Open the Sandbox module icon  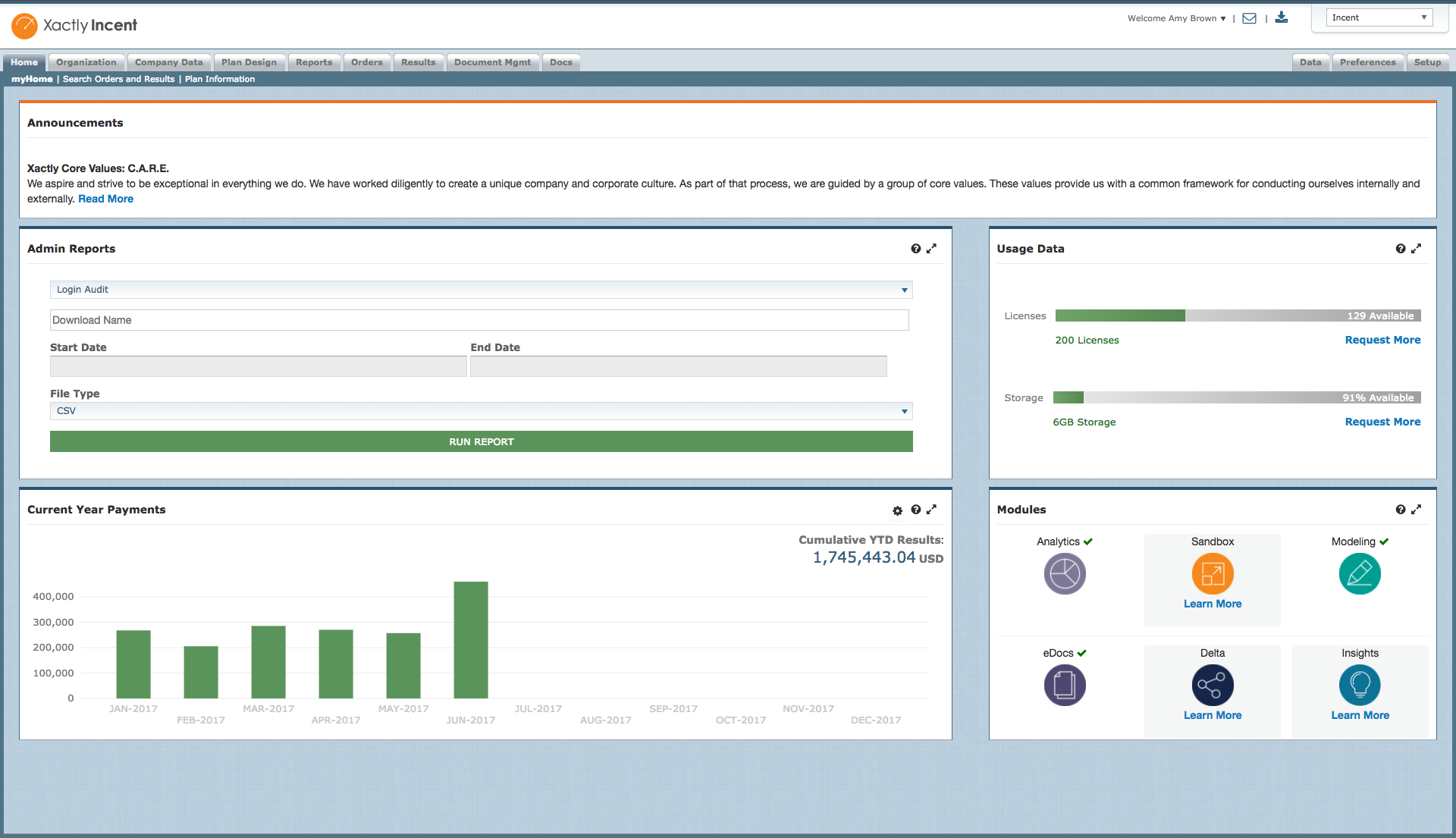pos(1212,573)
